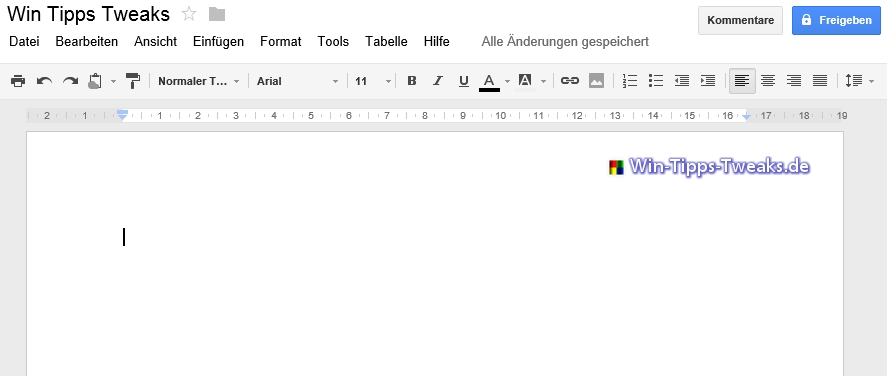Expand the highlight color dropdown arrow

click(x=544, y=81)
